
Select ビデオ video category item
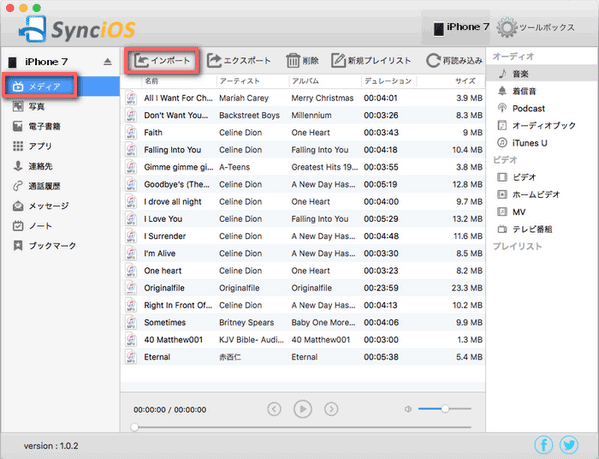click(x=517, y=177)
